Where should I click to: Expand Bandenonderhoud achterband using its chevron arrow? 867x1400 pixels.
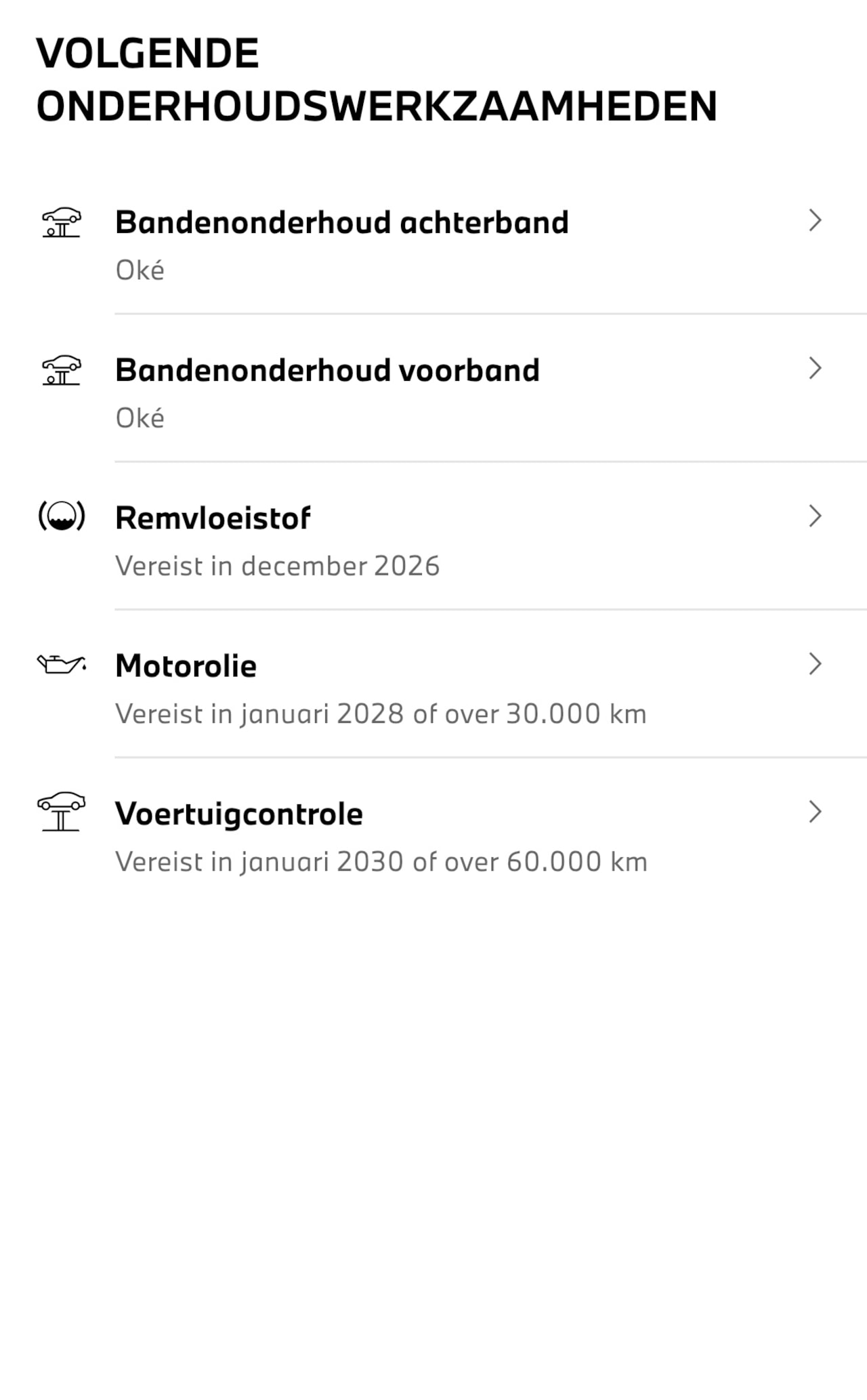pyautogui.click(x=815, y=220)
